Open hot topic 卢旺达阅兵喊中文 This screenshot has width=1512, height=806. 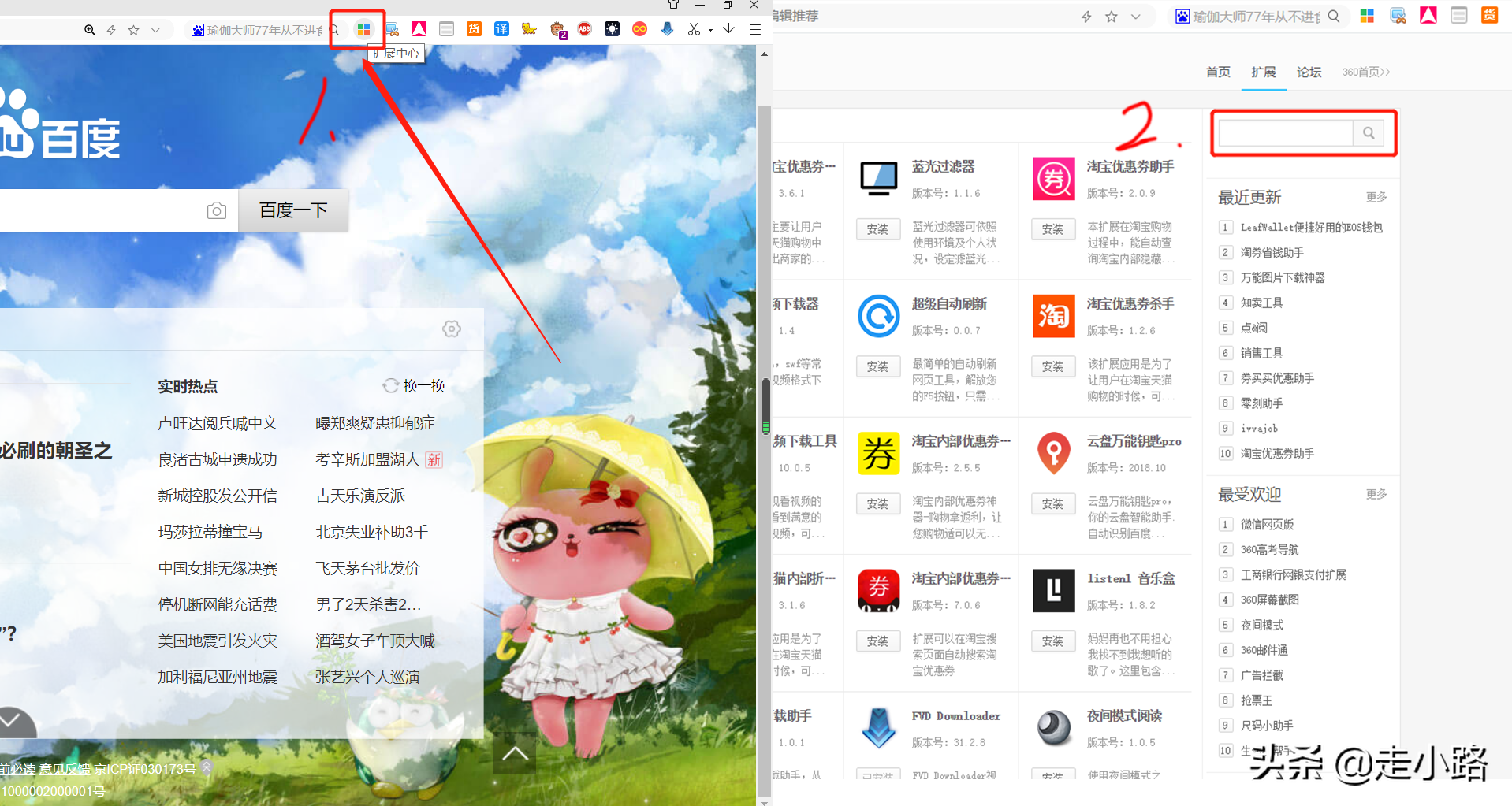pos(218,423)
